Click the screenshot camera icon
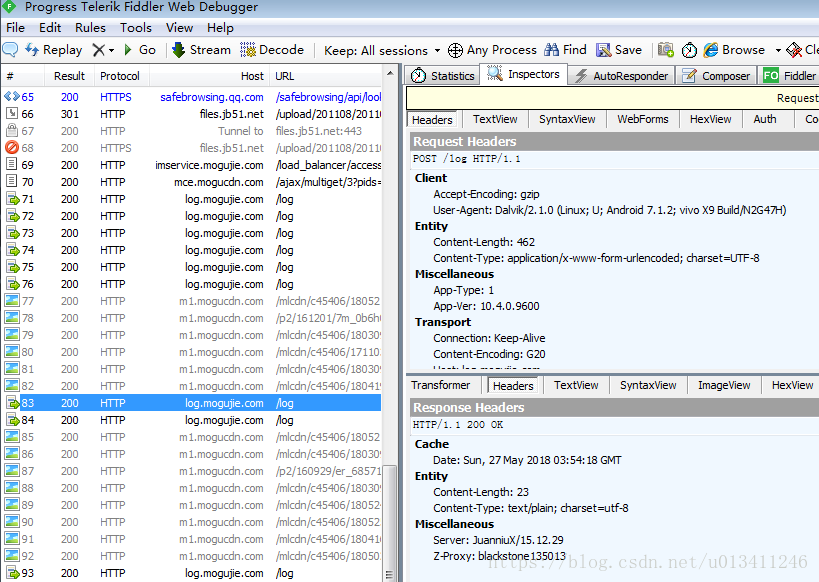The image size is (819, 582). (x=665, y=50)
